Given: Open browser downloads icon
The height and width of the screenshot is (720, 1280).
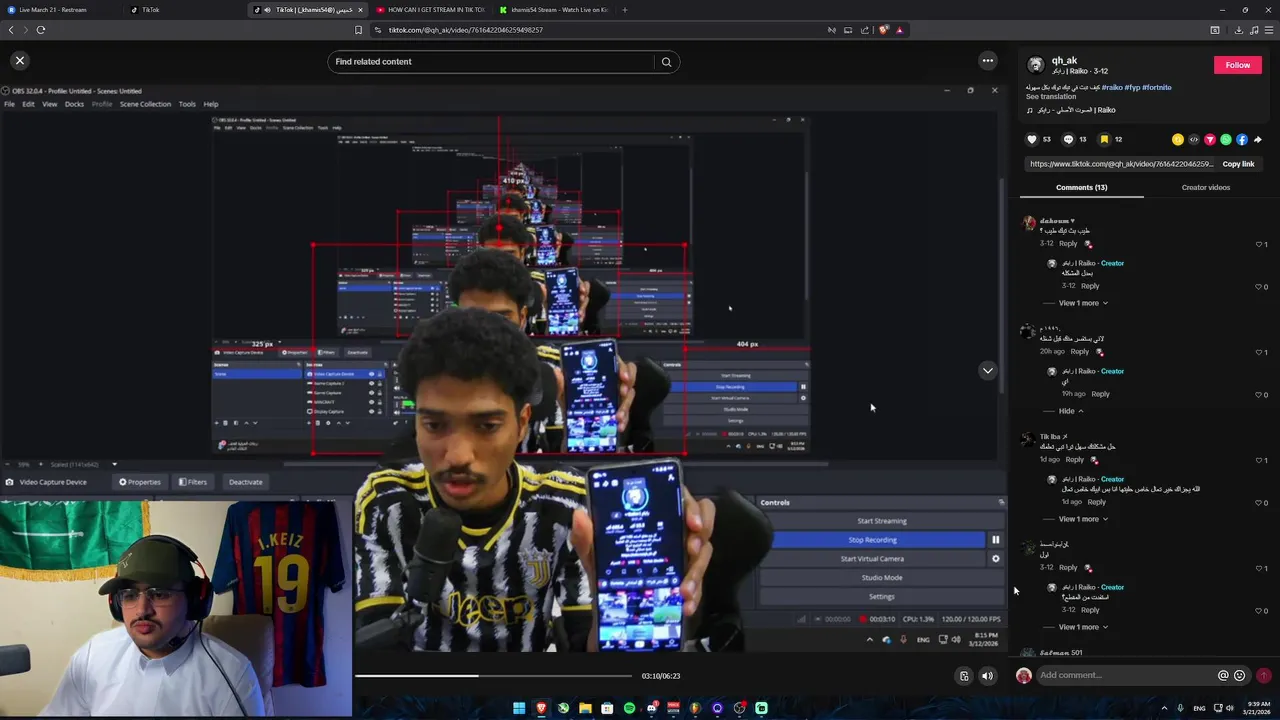Looking at the screenshot, I should coord(1238,30).
